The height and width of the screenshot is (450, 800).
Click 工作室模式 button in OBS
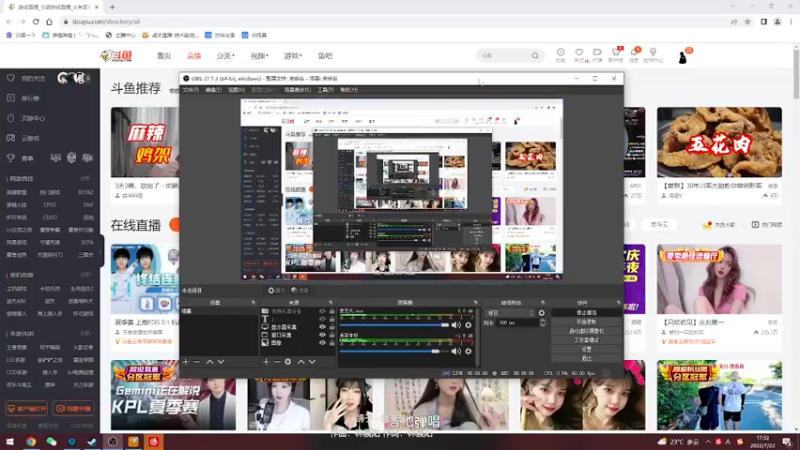(x=586, y=340)
